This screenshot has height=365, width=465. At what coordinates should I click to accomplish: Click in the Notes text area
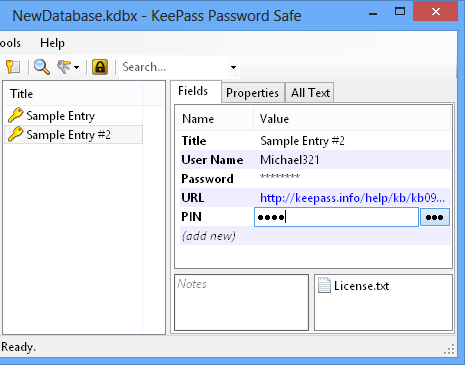pyautogui.click(x=241, y=303)
